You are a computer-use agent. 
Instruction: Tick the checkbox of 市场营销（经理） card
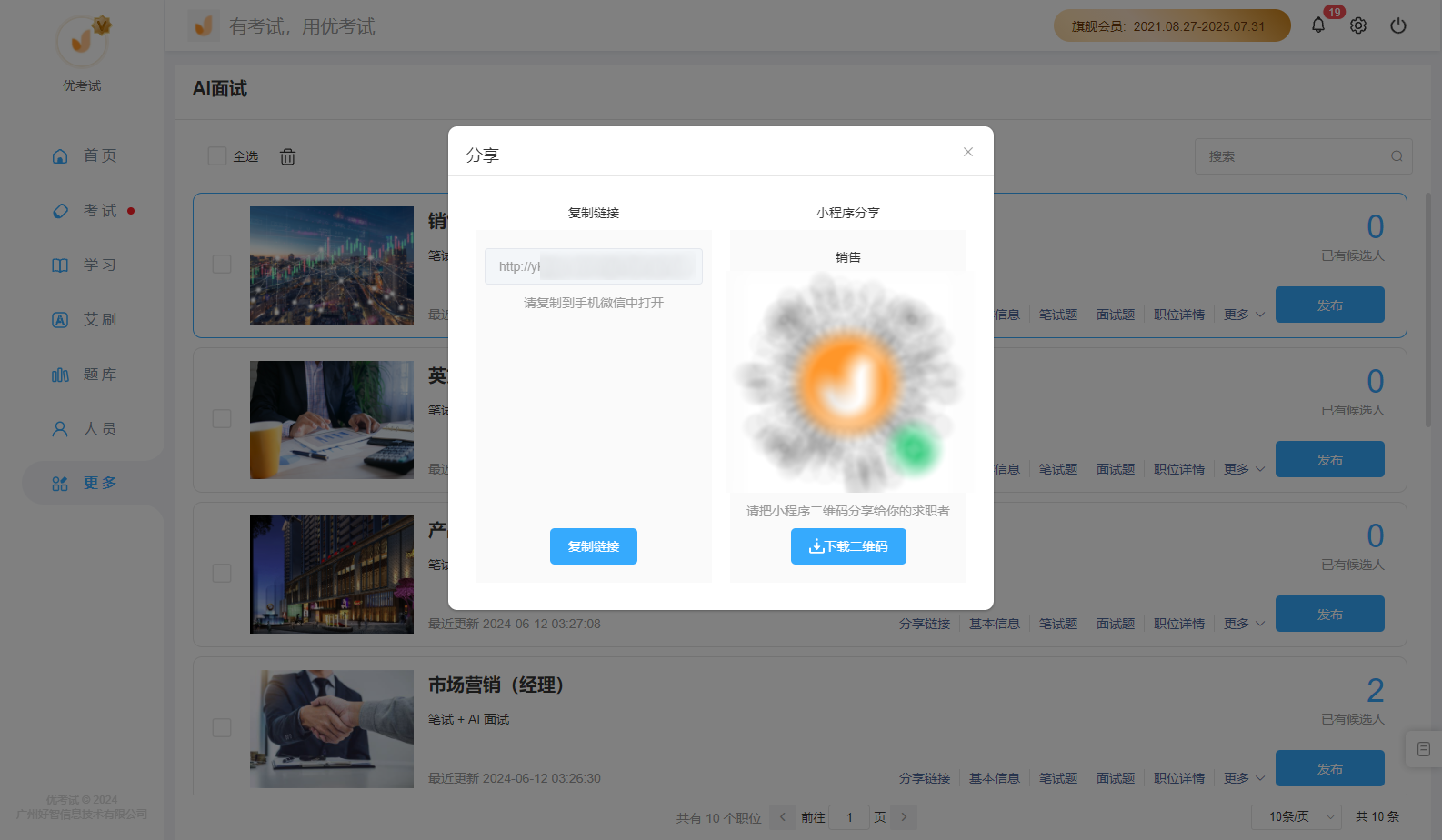tap(222, 727)
